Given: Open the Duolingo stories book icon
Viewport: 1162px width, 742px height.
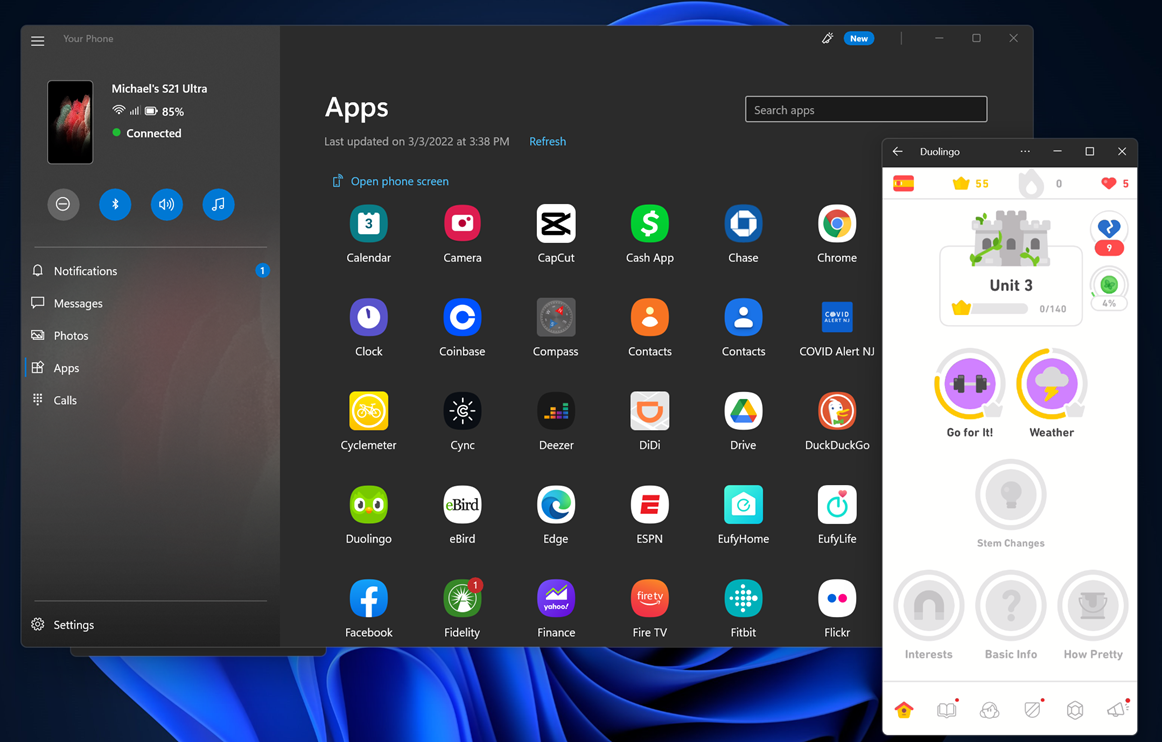Looking at the screenshot, I should pos(946,709).
